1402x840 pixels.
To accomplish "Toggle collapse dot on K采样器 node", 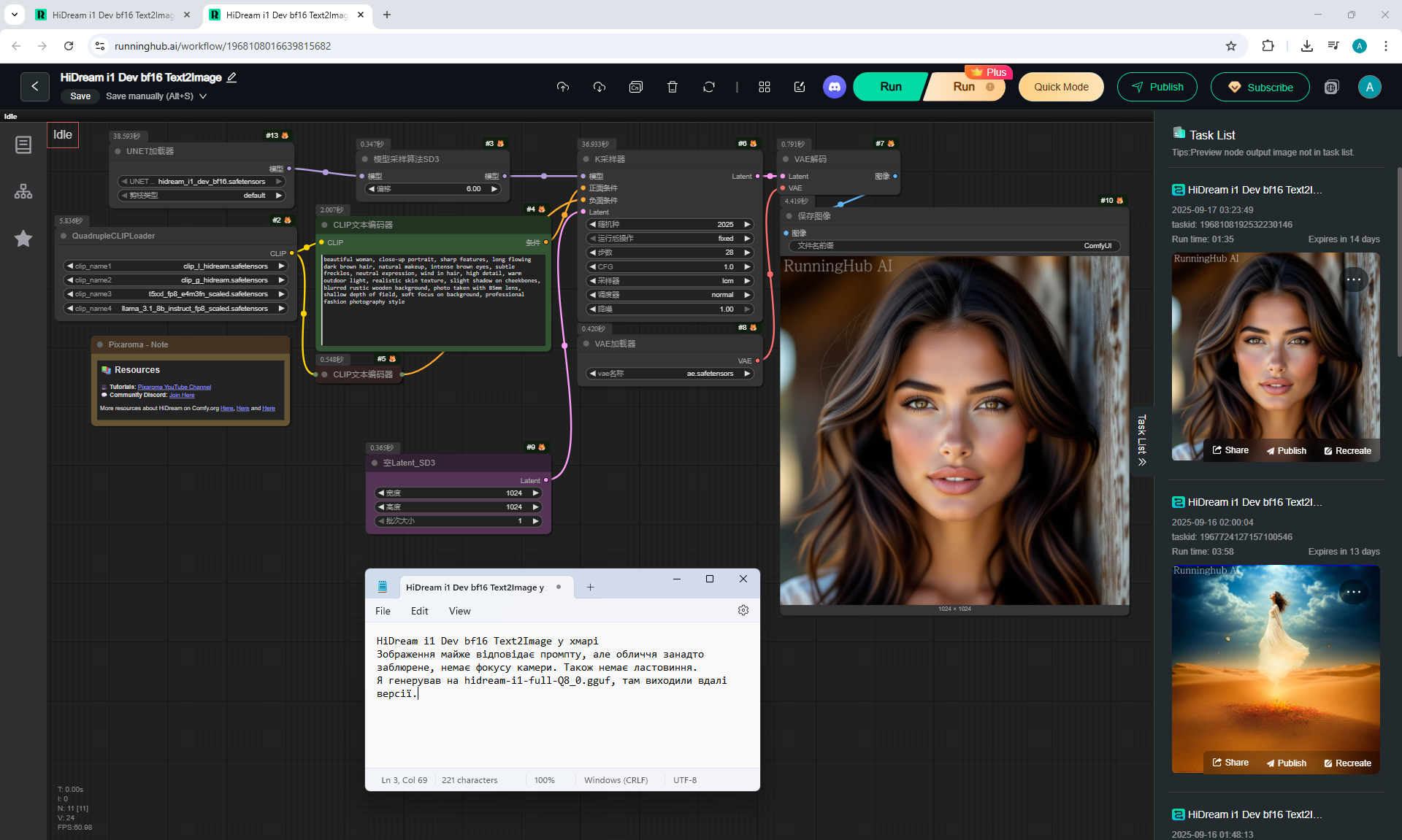I will tap(586, 159).
